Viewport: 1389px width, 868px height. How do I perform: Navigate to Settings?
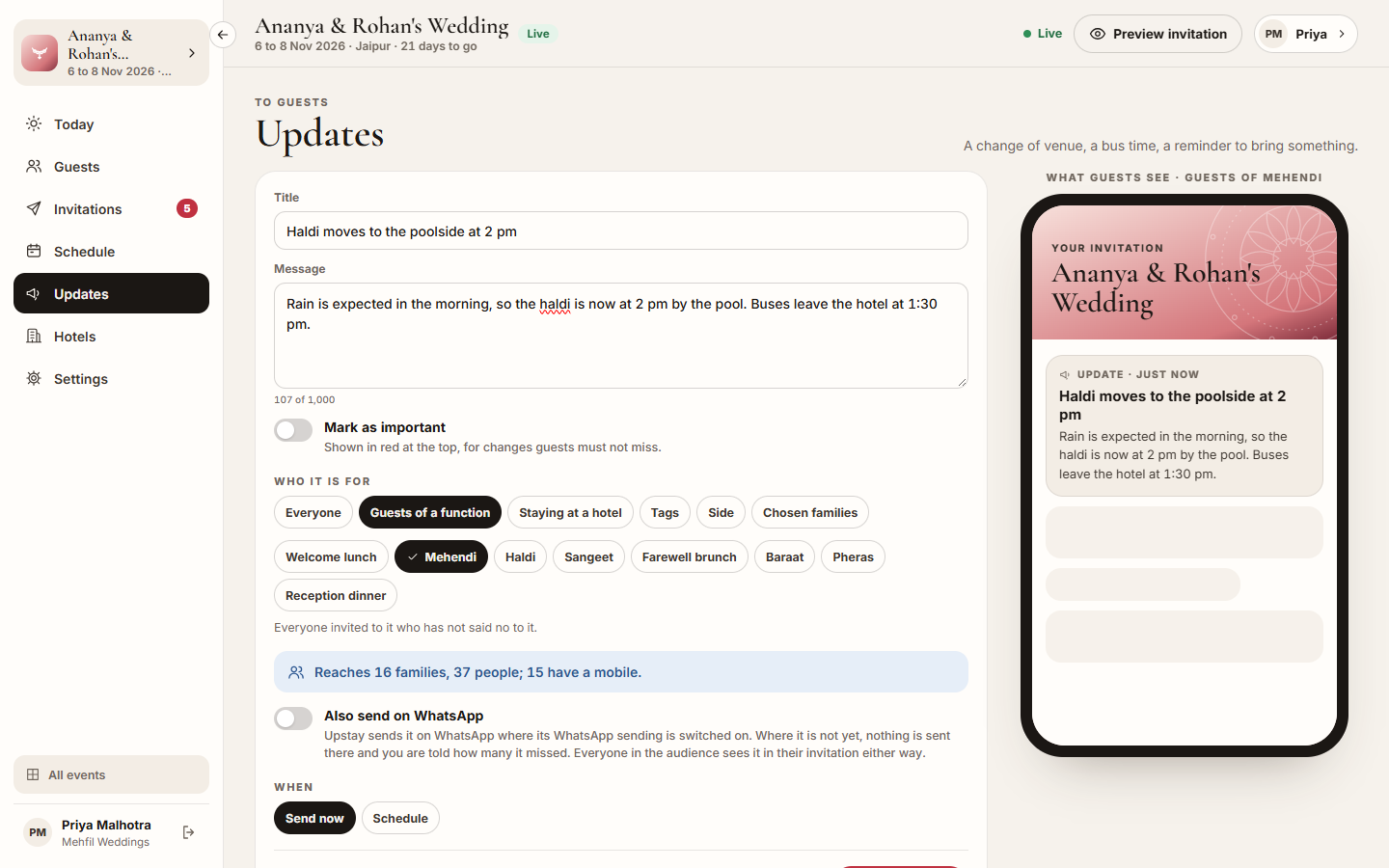(111, 378)
